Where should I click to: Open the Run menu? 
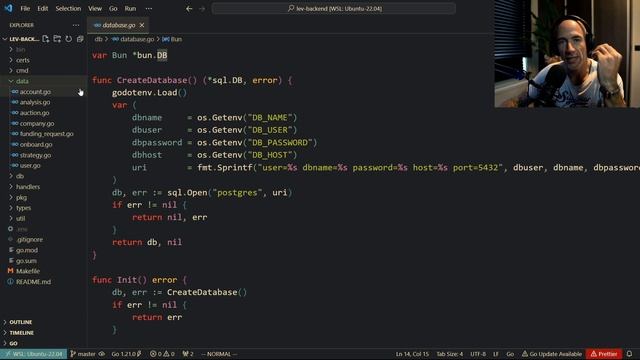pos(130,9)
